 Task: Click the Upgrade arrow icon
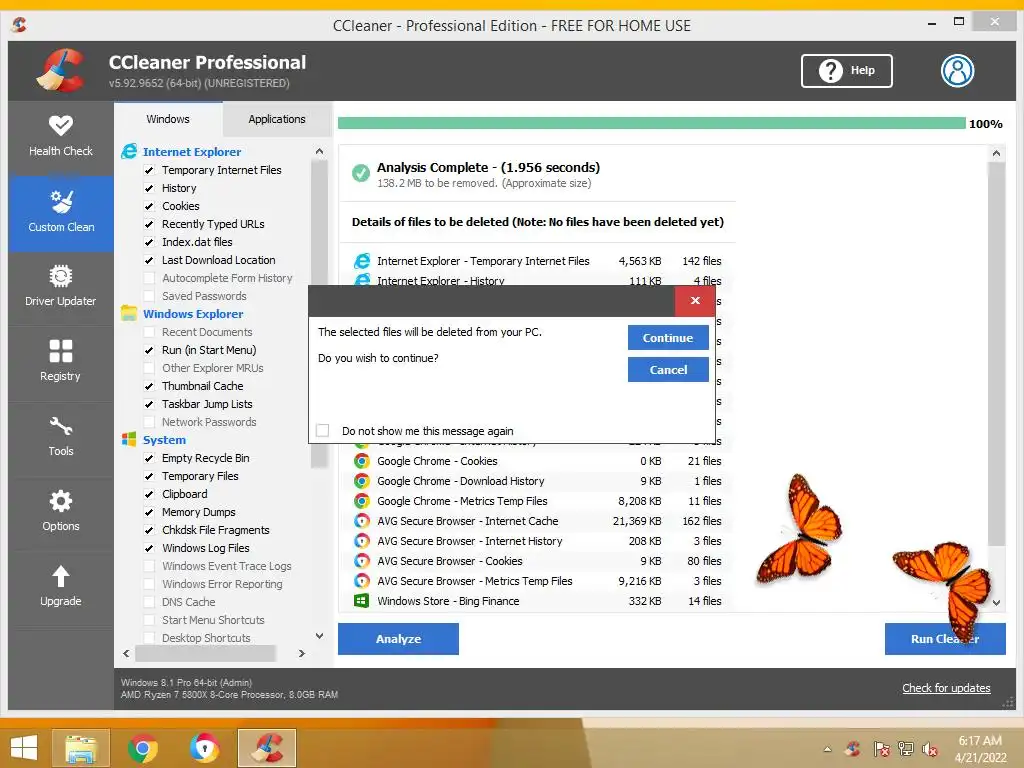click(x=61, y=577)
